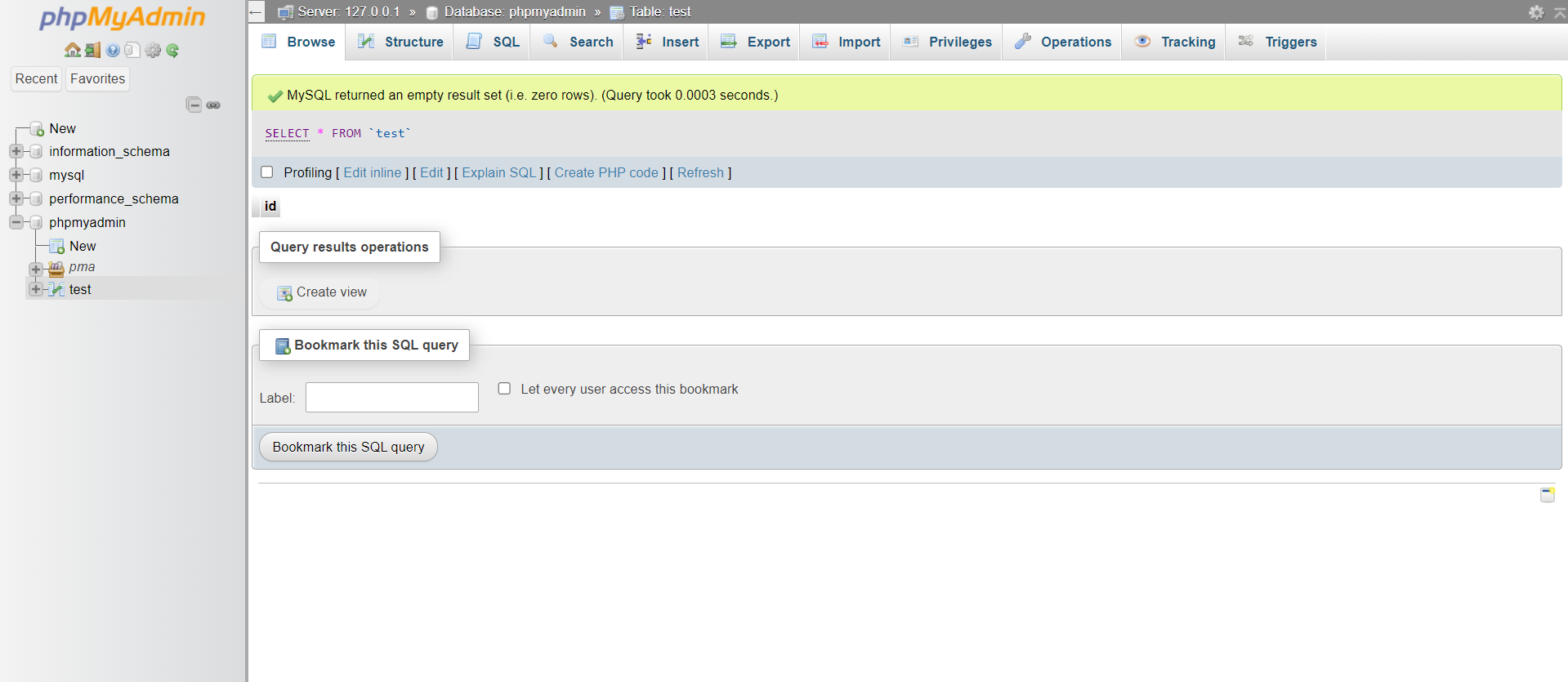Reload navigation panel with green refresh icon
The width and height of the screenshot is (1568, 682).
pyautogui.click(x=172, y=50)
